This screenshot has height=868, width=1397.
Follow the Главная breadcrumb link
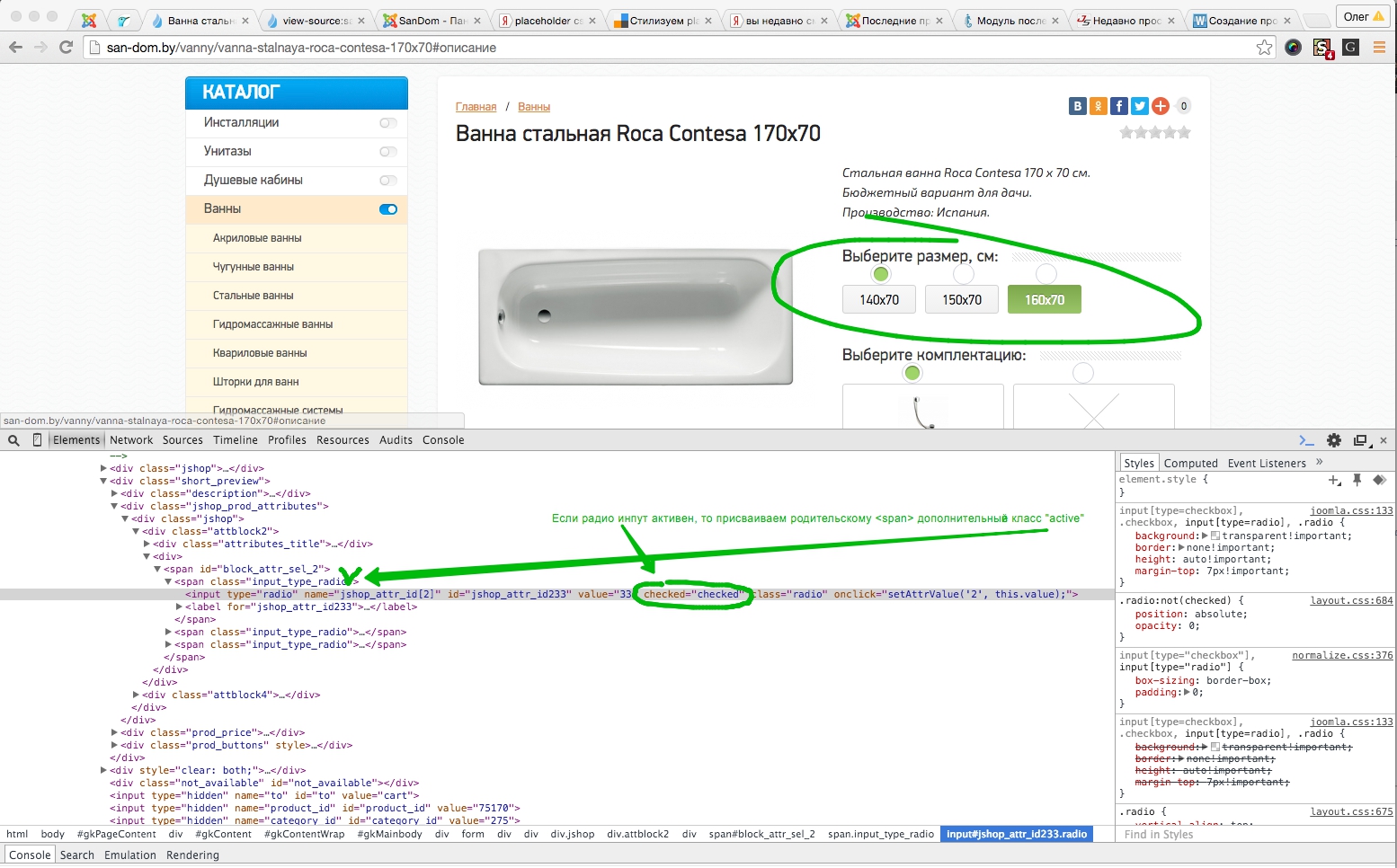[x=476, y=107]
